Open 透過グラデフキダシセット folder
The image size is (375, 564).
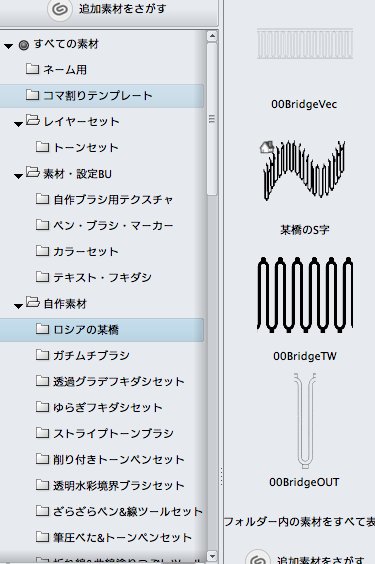(x=119, y=382)
